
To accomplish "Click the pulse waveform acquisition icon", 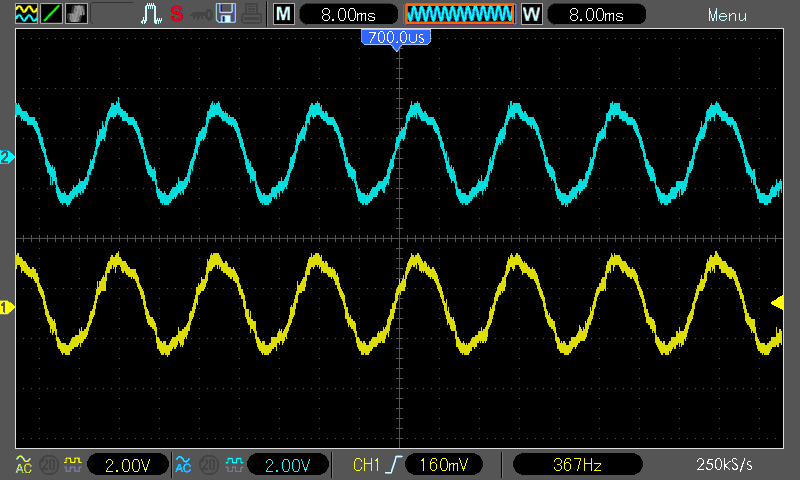I will click(x=151, y=14).
